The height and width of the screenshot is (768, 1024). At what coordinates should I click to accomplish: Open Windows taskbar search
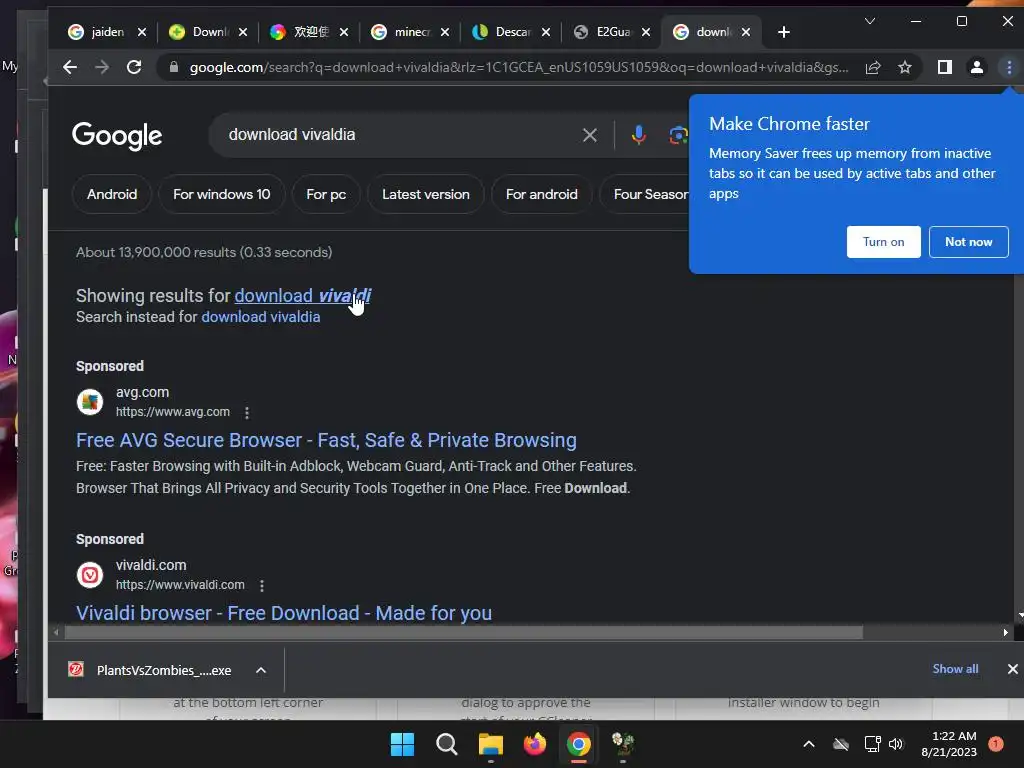[447, 744]
